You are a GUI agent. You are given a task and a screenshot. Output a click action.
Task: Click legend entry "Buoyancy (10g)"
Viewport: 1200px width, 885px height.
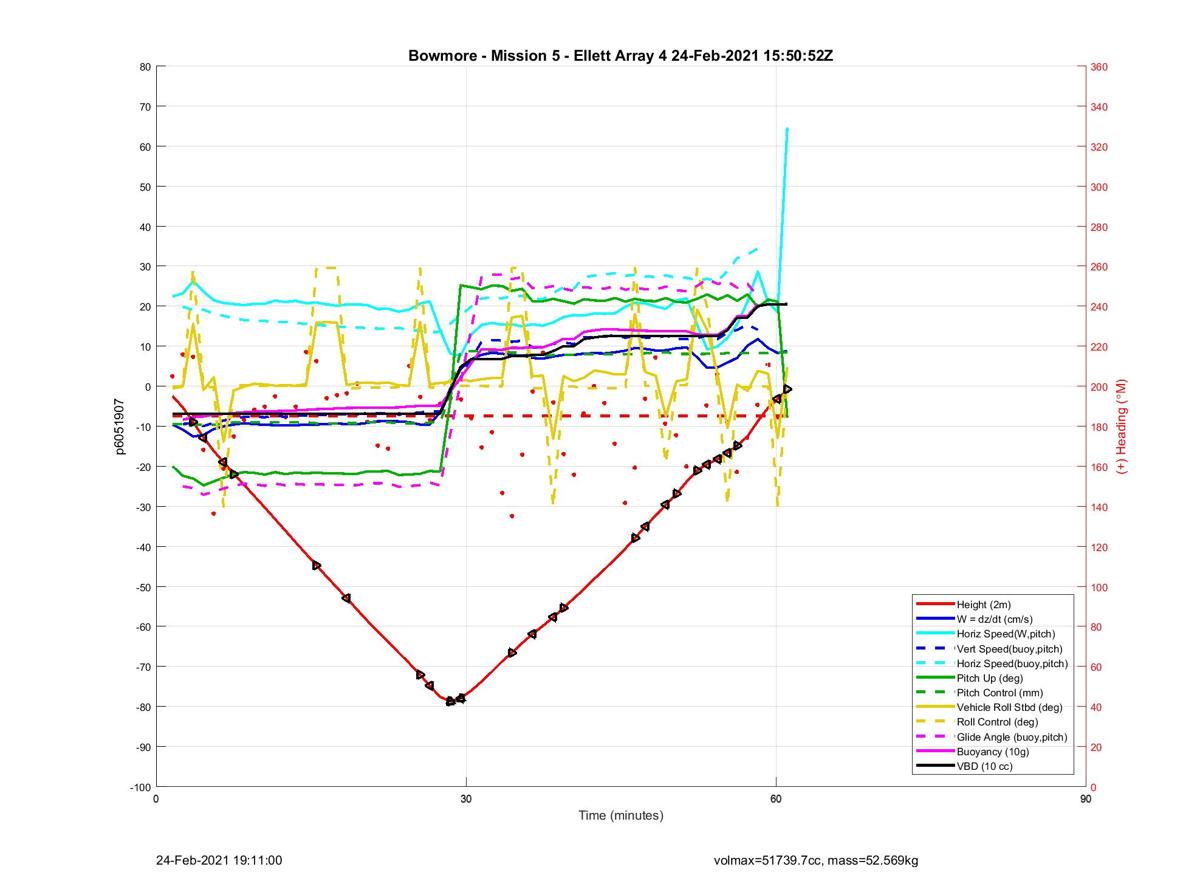click(994, 751)
